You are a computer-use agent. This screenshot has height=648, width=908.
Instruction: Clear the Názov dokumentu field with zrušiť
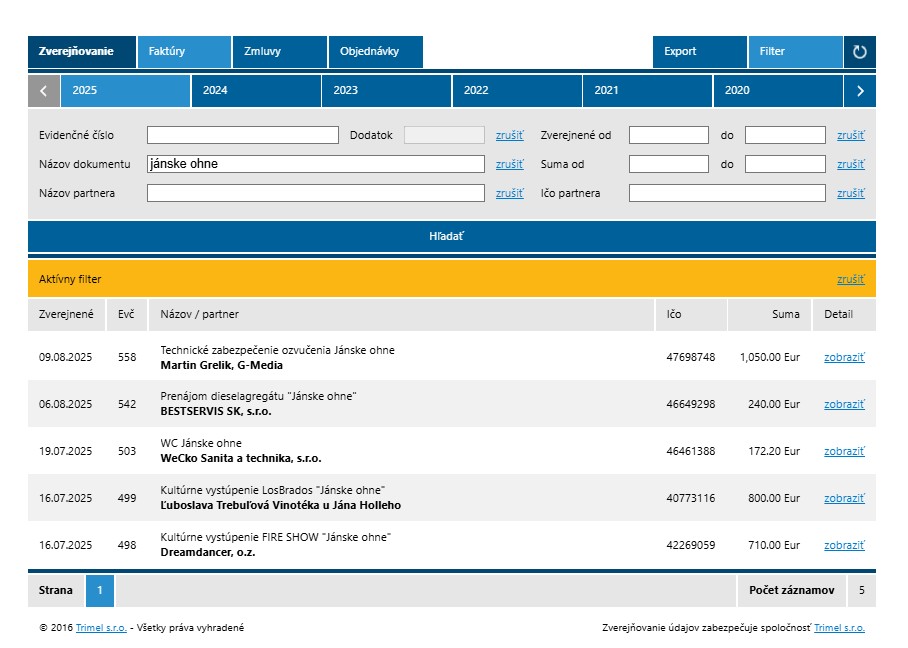(509, 164)
